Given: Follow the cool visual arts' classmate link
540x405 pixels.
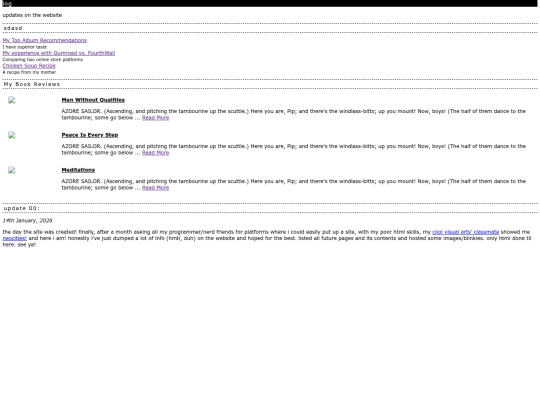Looking at the screenshot, I should [466, 232].
